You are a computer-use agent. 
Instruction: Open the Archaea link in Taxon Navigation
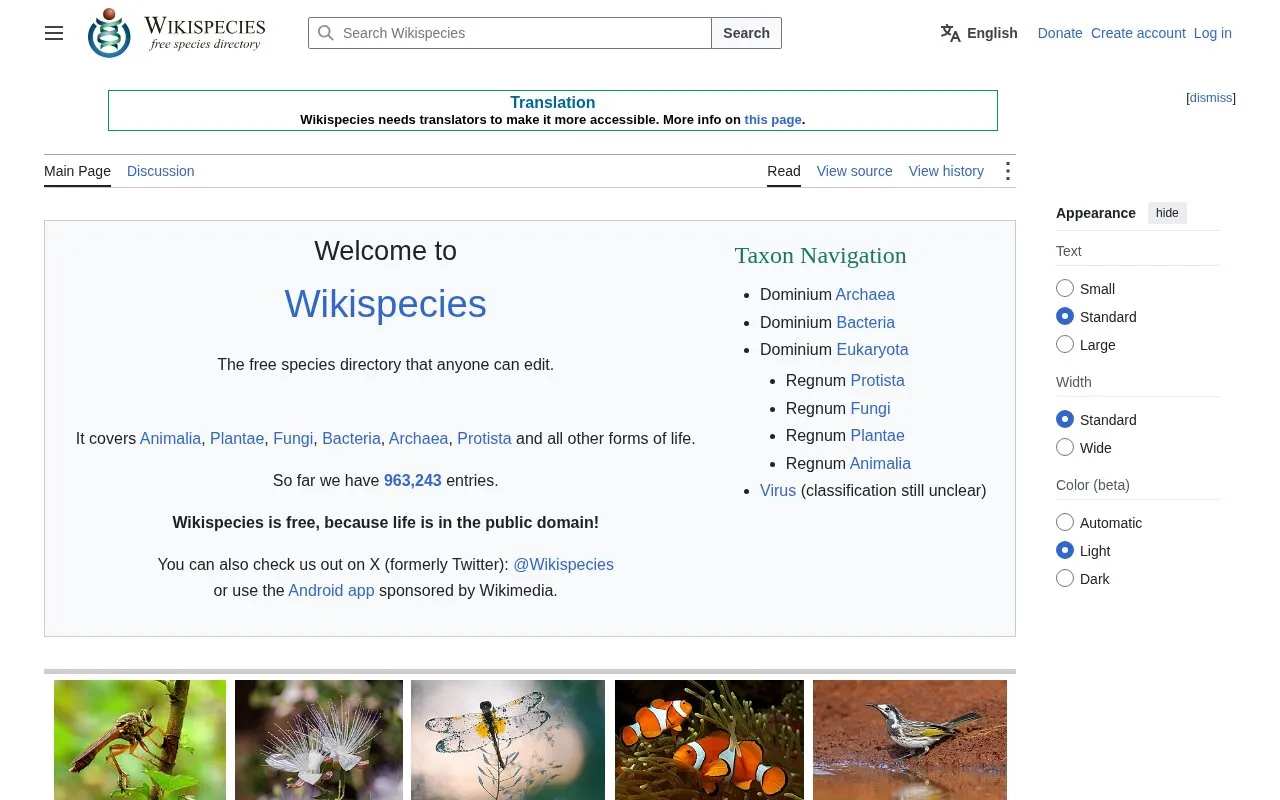(865, 295)
